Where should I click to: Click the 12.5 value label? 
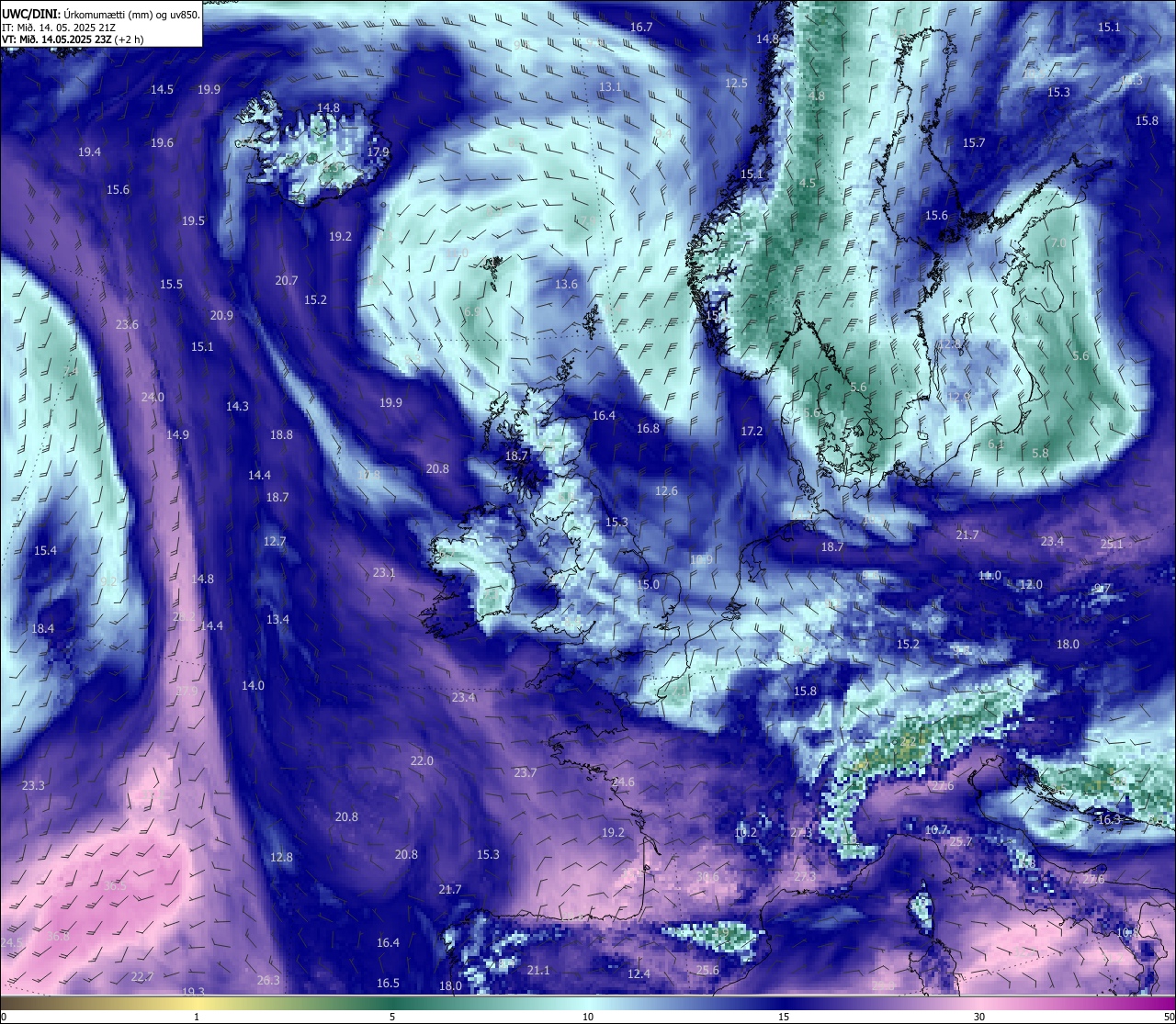(736, 83)
